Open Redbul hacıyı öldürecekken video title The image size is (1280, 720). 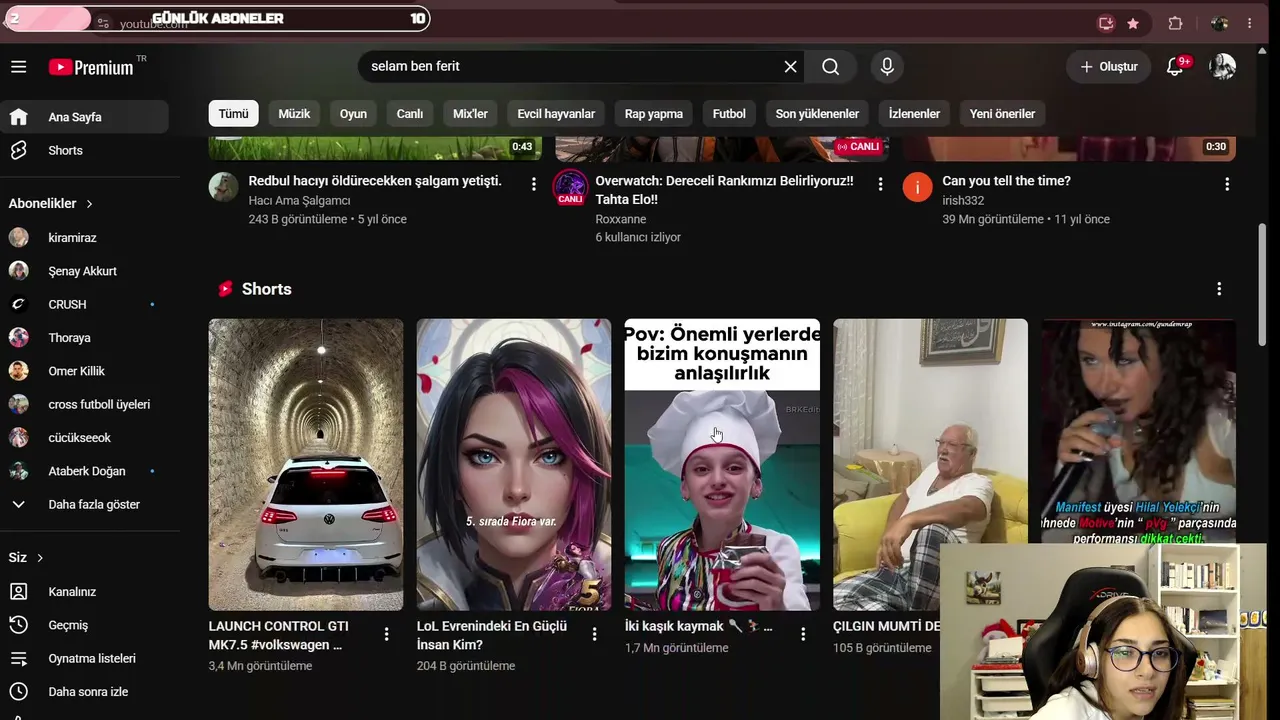point(375,181)
